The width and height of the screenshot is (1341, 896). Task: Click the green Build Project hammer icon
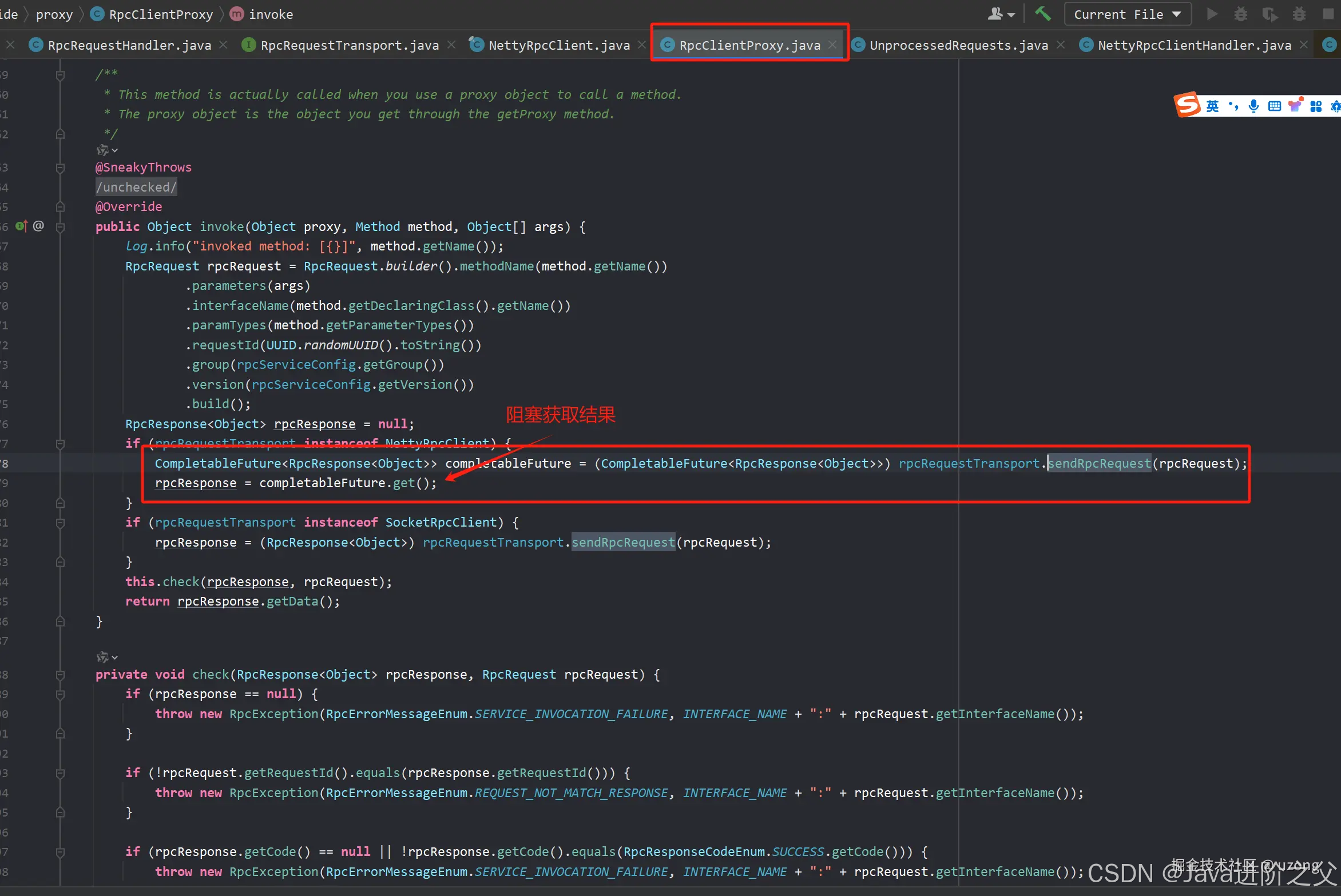point(1042,14)
